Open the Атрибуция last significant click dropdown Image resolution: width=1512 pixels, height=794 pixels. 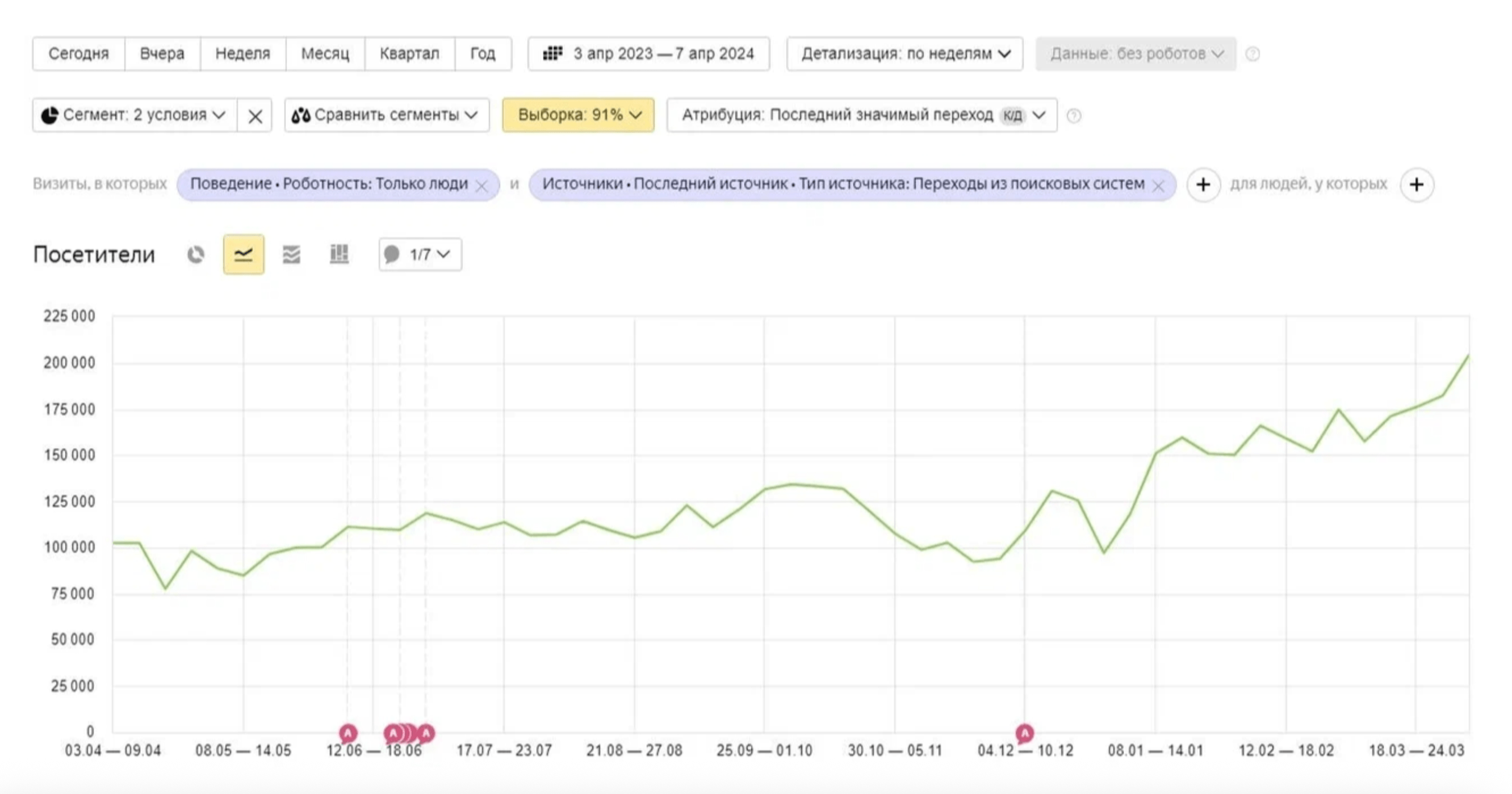tap(862, 115)
